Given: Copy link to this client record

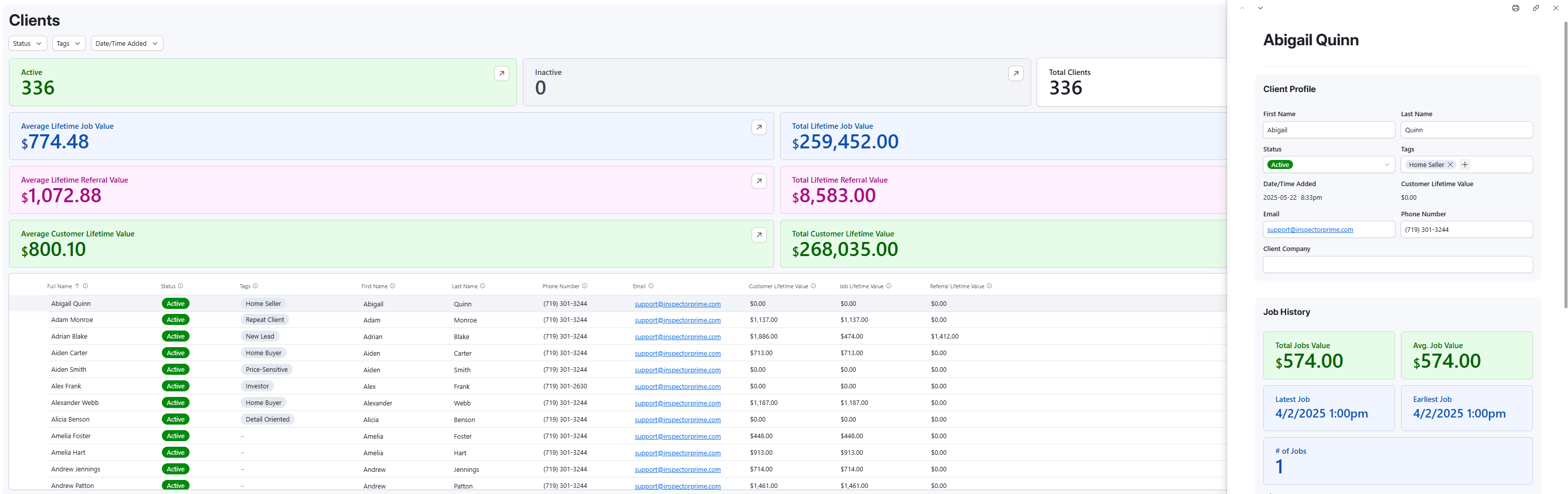Looking at the screenshot, I should click(x=1535, y=8).
